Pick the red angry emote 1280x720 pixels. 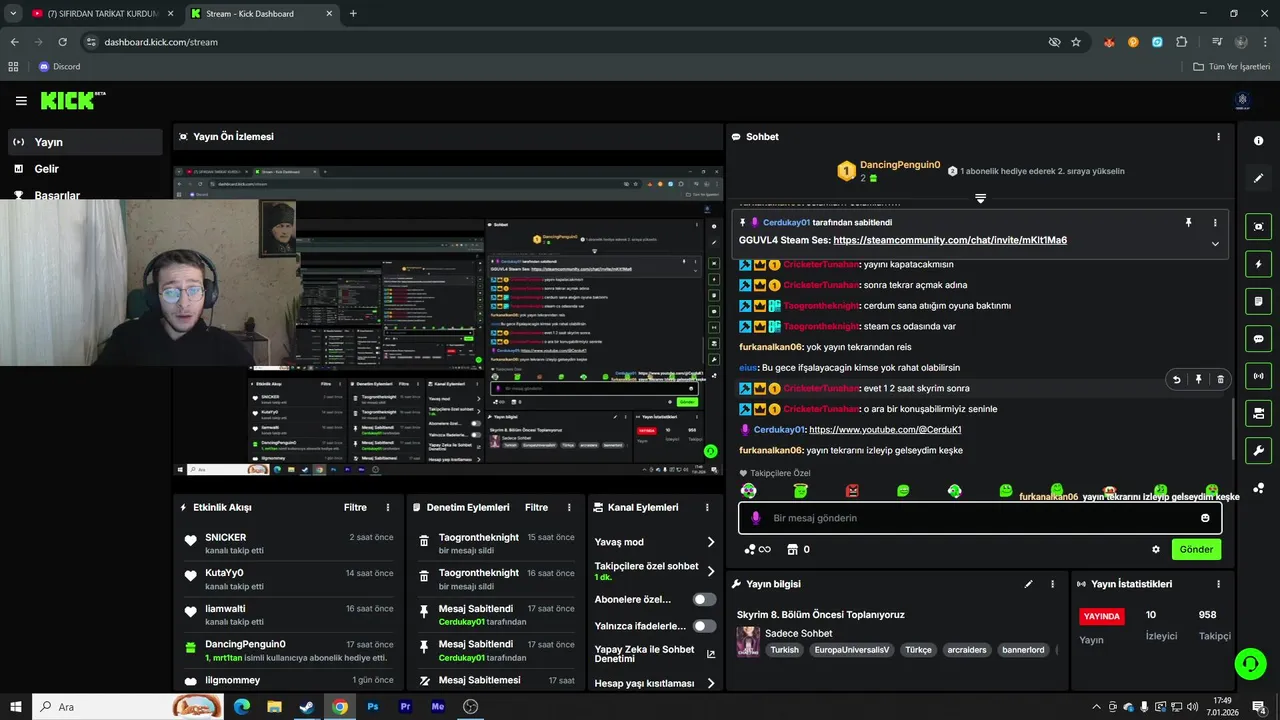pos(852,490)
